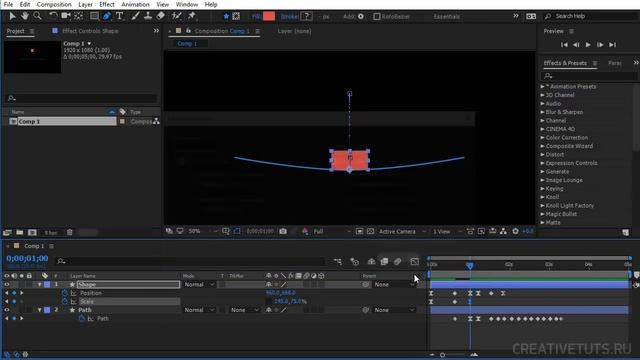Expand Animation Presets category
Viewport: 640px width, 360px height.
(x=542, y=87)
